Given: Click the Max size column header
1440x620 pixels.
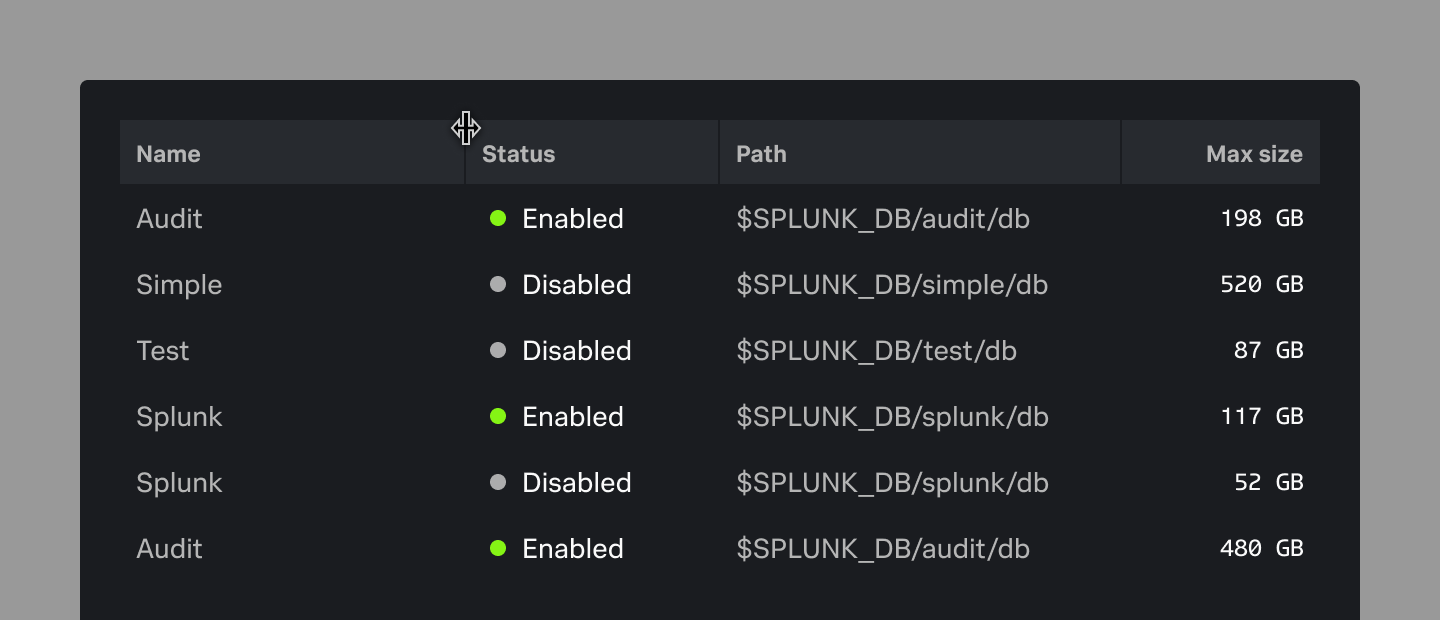Looking at the screenshot, I should point(1254,154).
